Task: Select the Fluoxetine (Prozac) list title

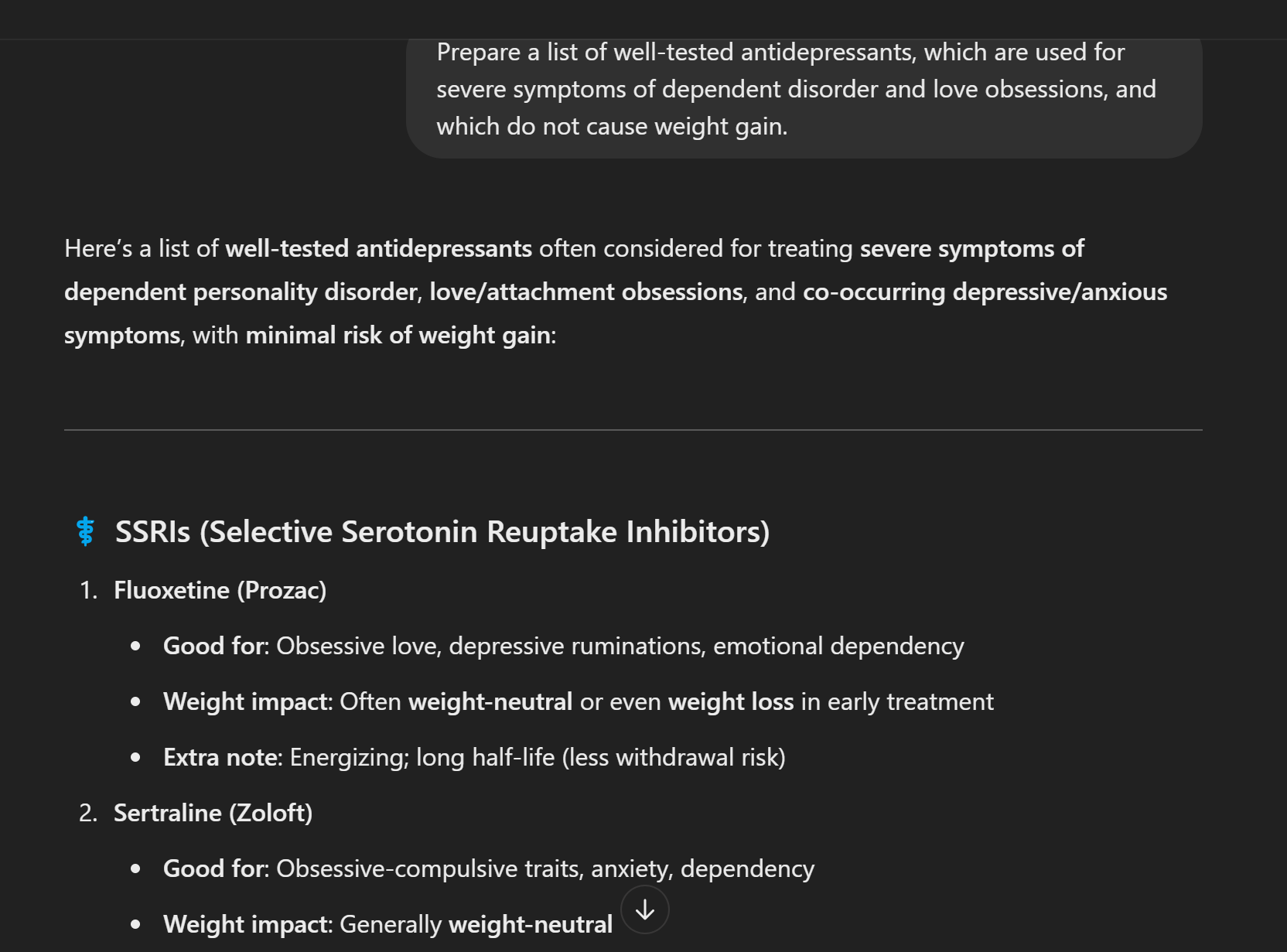Action: (220, 590)
